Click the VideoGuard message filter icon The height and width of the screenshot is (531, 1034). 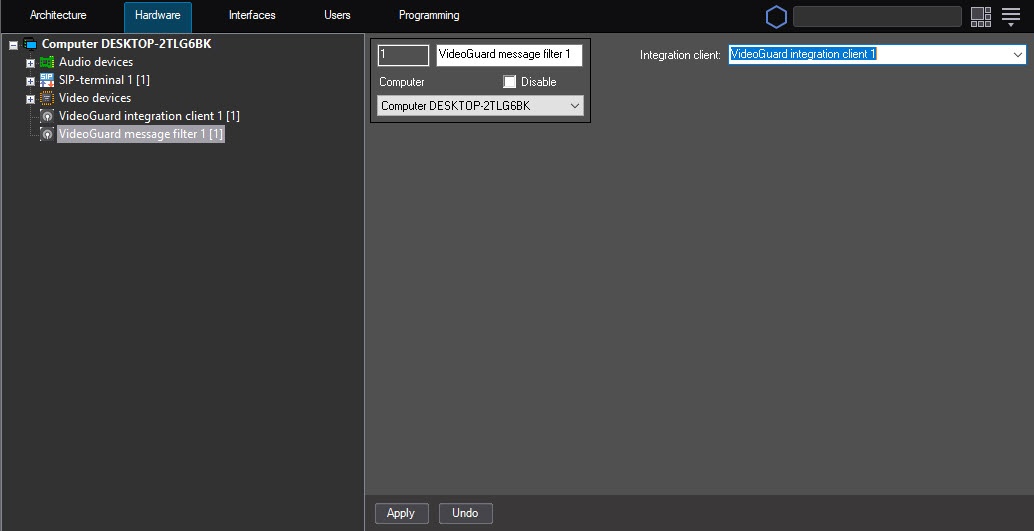click(47, 134)
